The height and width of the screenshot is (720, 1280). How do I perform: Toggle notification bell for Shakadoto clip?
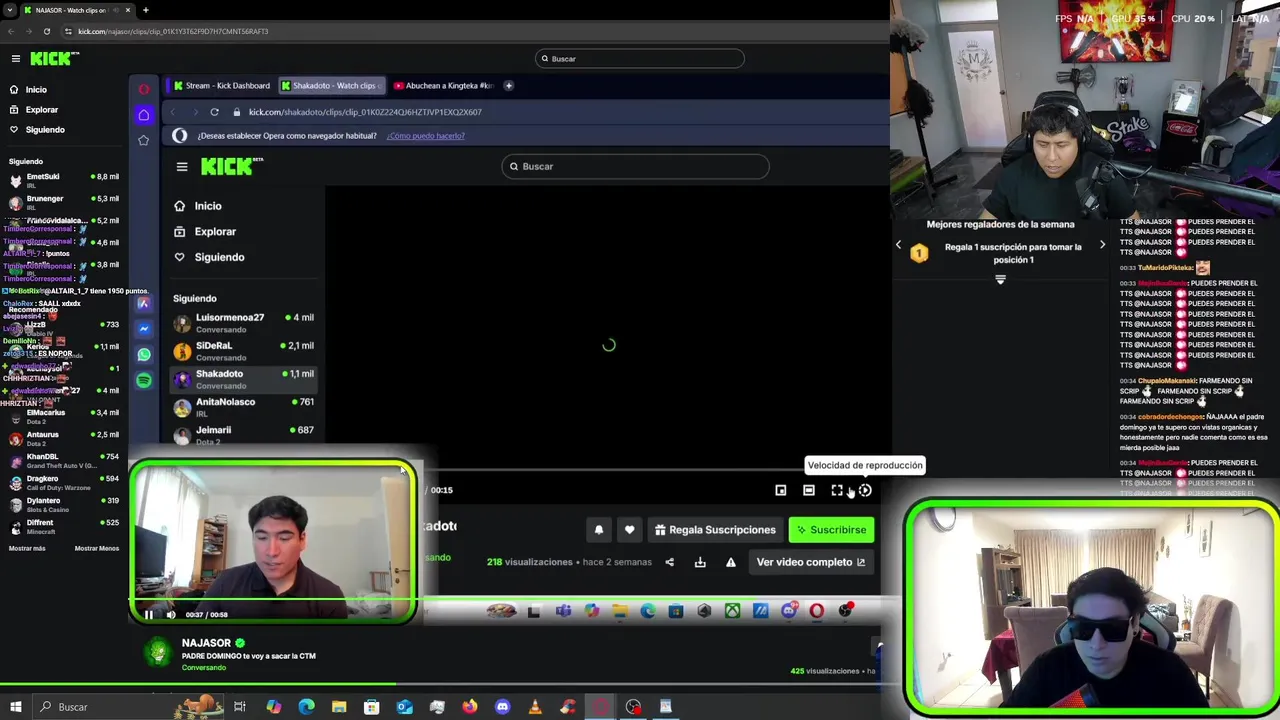pyautogui.click(x=599, y=530)
